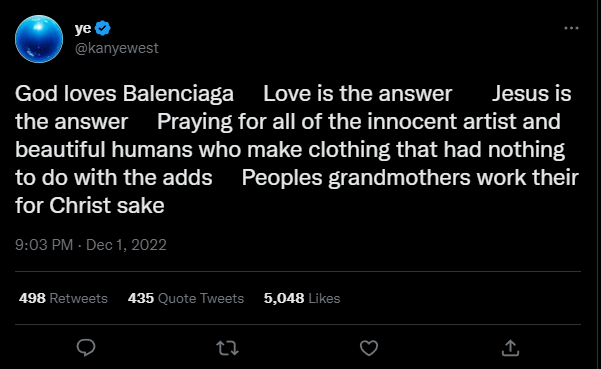Visit the @kanyewest handle link

click(117, 48)
